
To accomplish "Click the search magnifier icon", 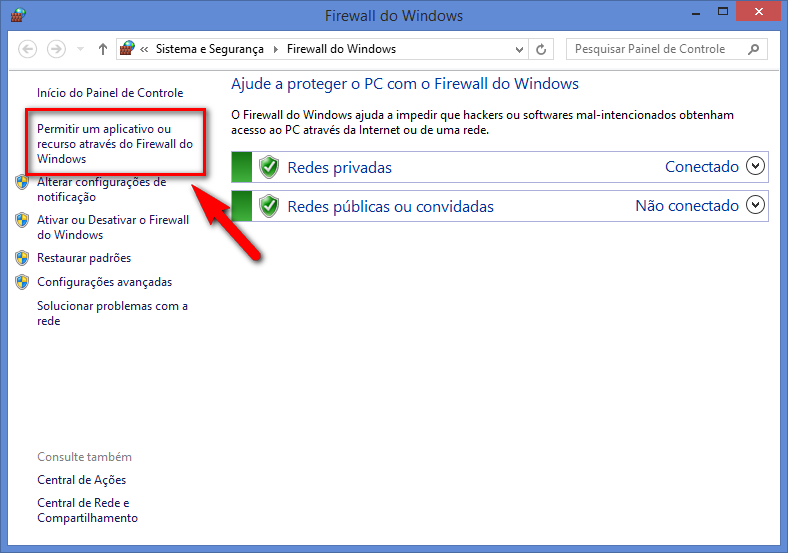I will coord(753,49).
